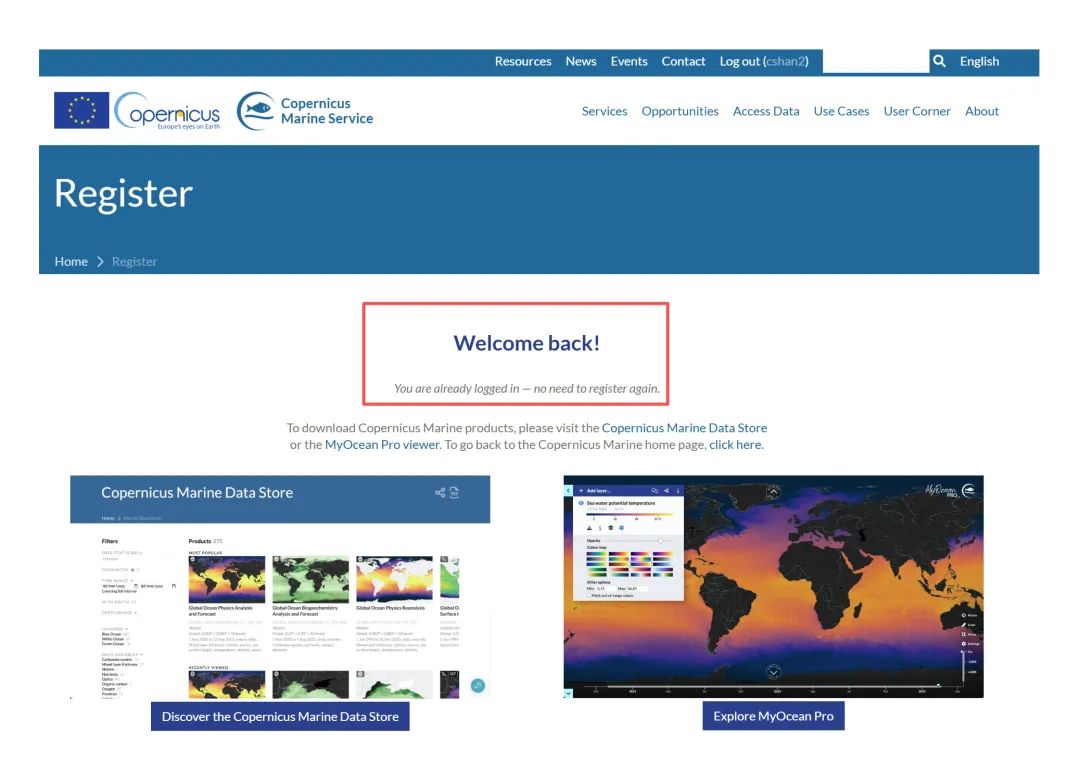Click the search input field

click(875, 61)
